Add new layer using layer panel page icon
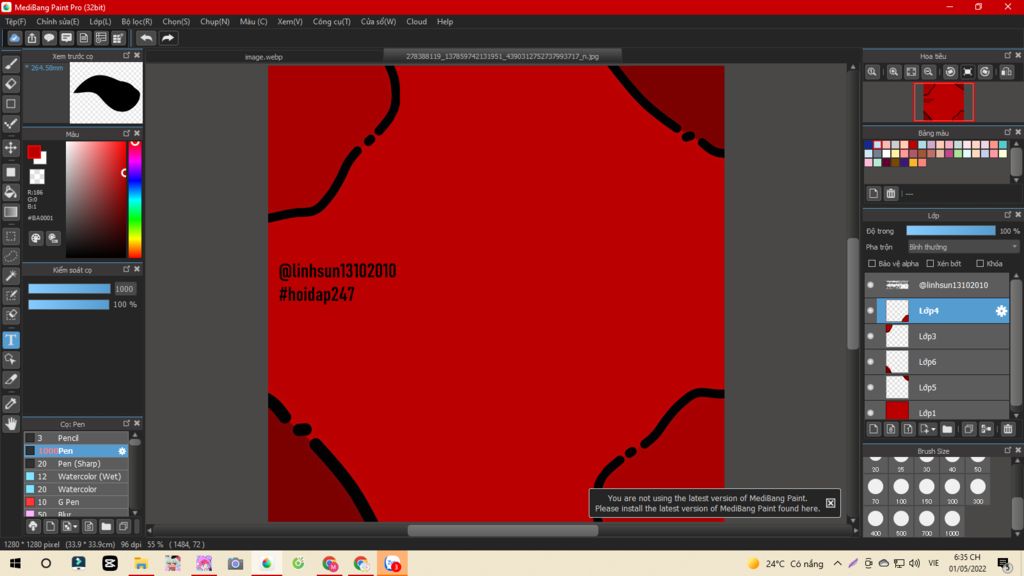Screen dimensions: 1024x576 pos(874,429)
